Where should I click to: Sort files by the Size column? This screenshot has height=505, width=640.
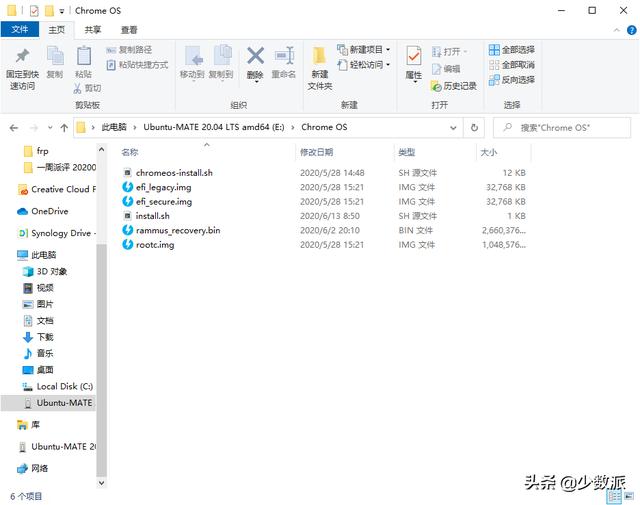pos(488,152)
